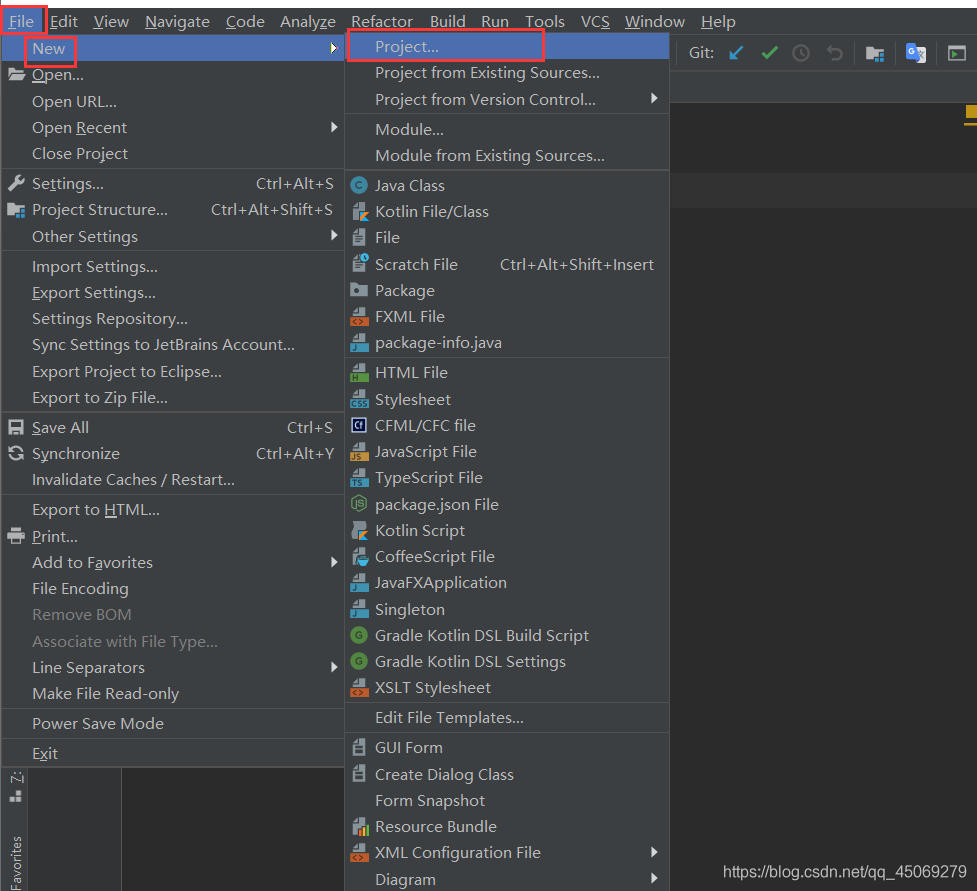Click the Git revert arrow icon
977x891 pixels.
tap(834, 53)
